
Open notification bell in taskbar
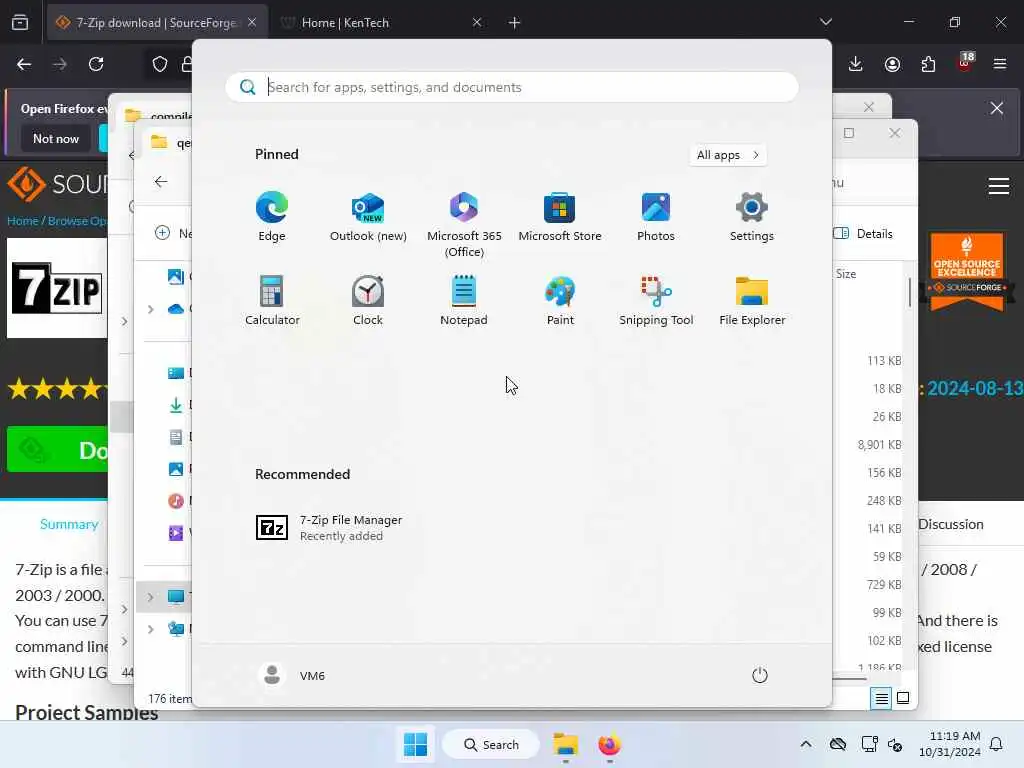pos(996,744)
